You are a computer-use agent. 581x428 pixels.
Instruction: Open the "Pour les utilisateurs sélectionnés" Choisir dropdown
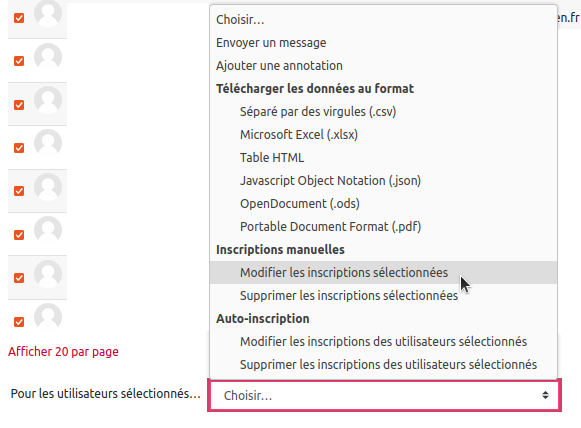coord(385,395)
